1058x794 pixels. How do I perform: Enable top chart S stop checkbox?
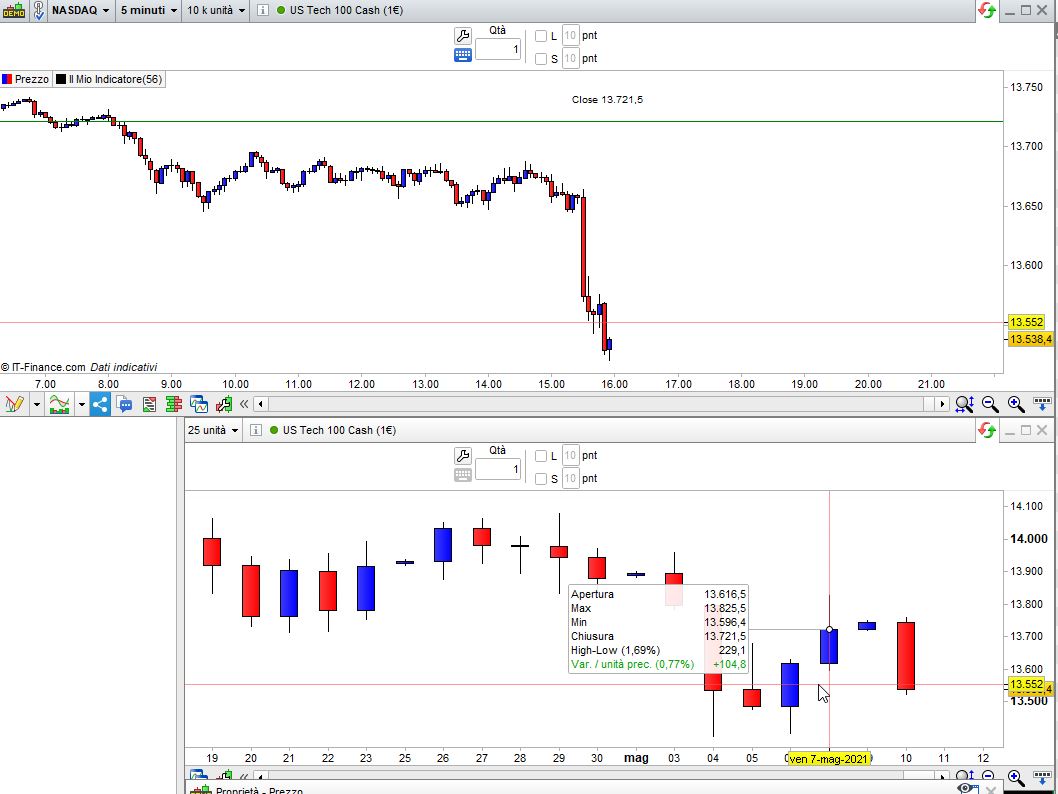point(540,59)
